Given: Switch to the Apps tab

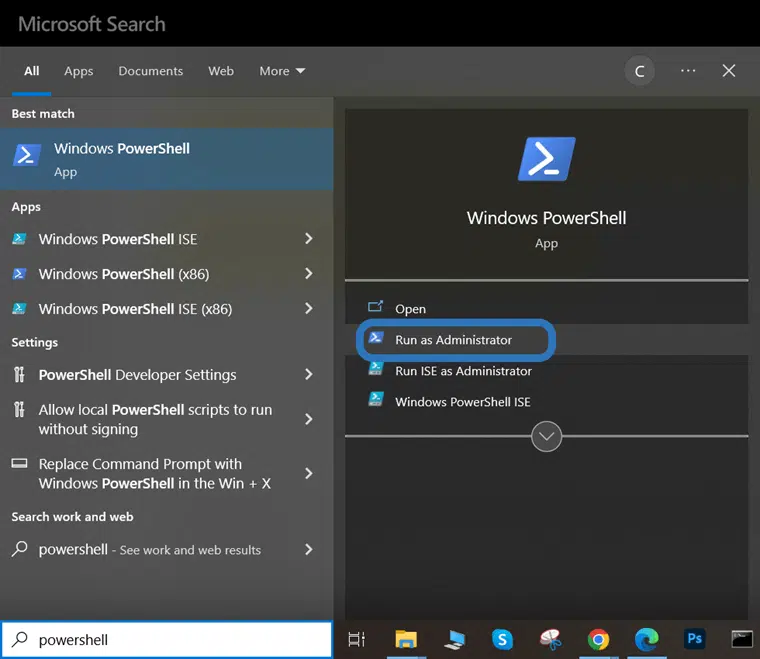Looking at the screenshot, I should coord(79,71).
